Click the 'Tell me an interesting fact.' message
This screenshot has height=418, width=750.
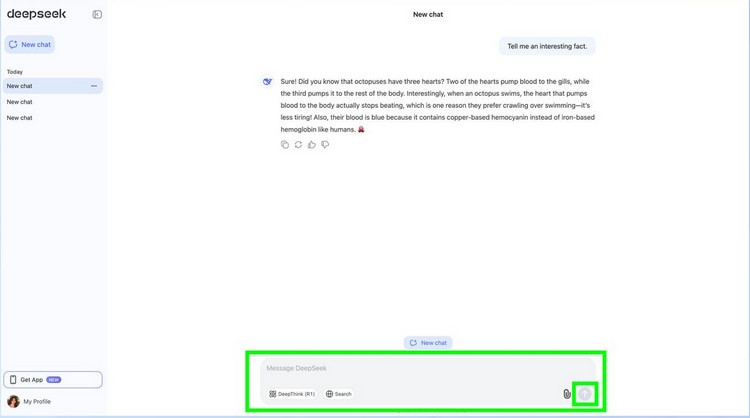coord(547,46)
